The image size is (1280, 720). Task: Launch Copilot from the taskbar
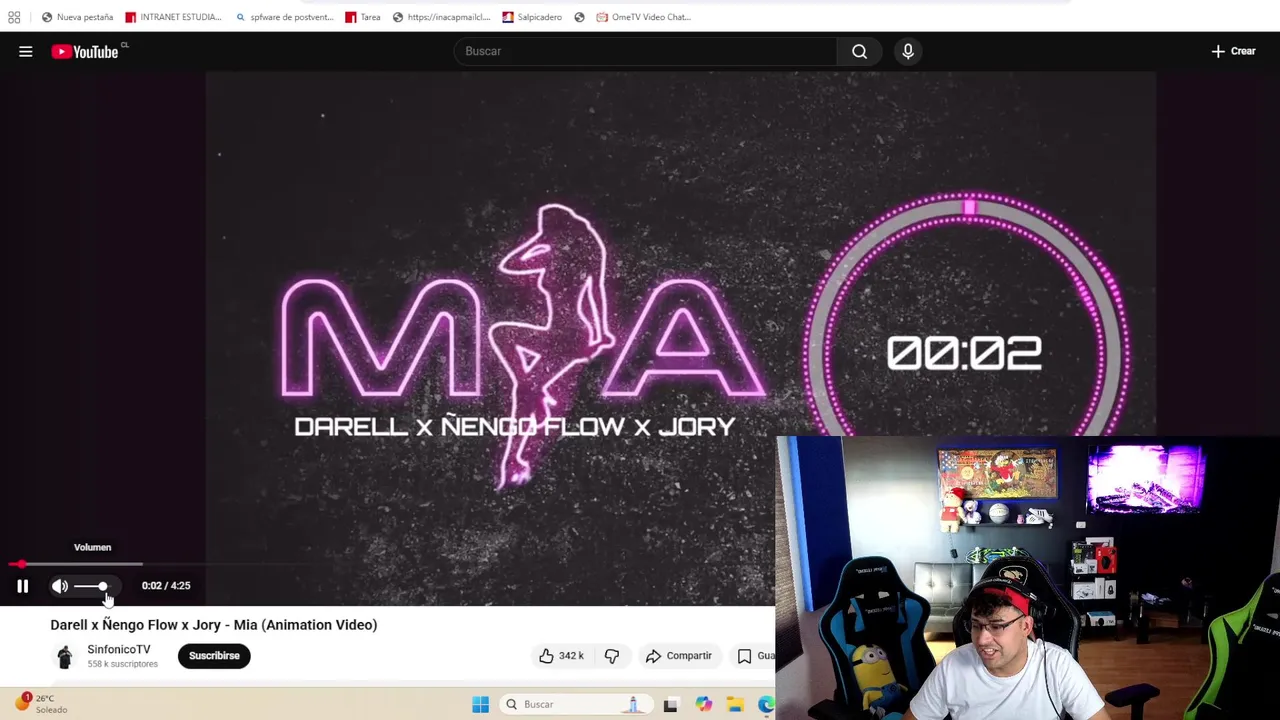tap(704, 704)
